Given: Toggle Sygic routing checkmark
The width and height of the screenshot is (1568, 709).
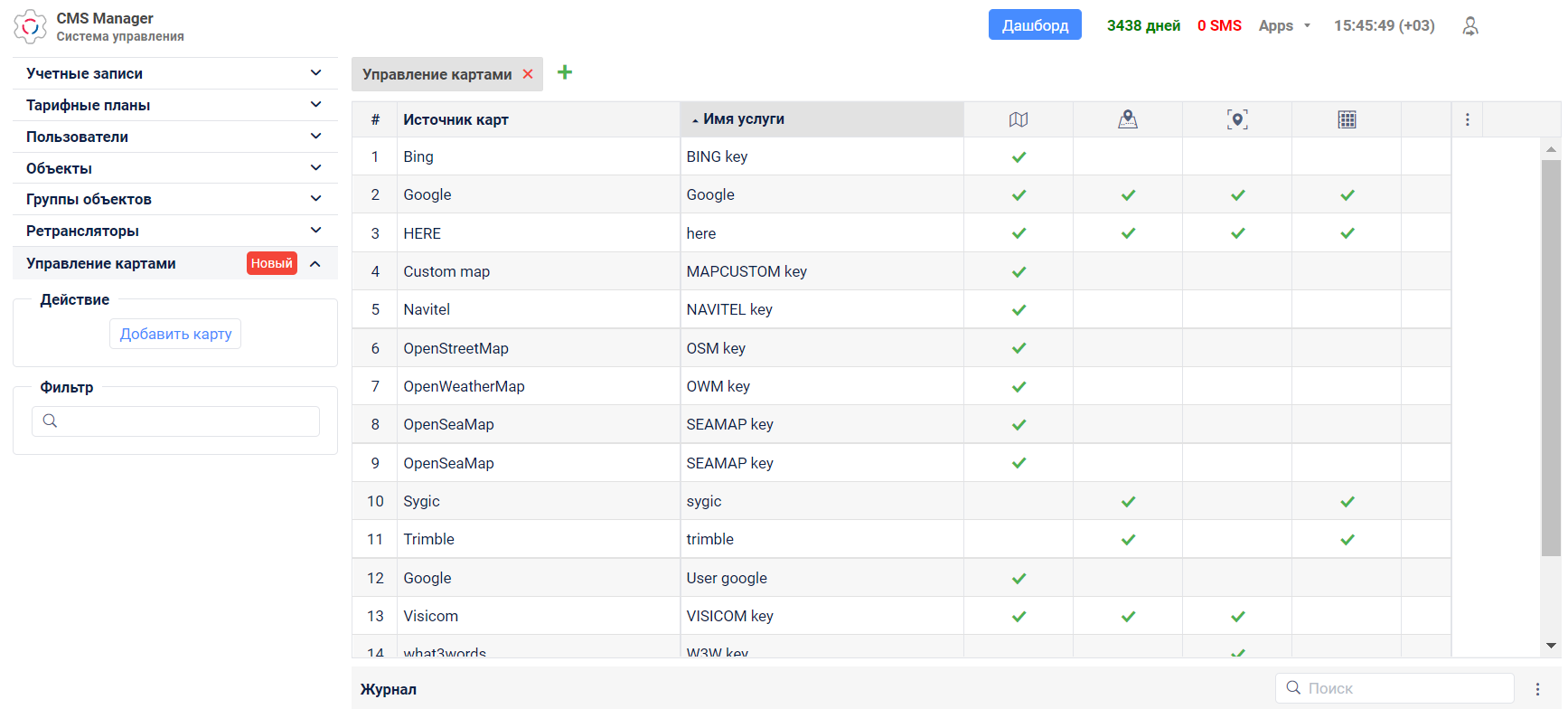Looking at the screenshot, I should (x=1128, y=502).
